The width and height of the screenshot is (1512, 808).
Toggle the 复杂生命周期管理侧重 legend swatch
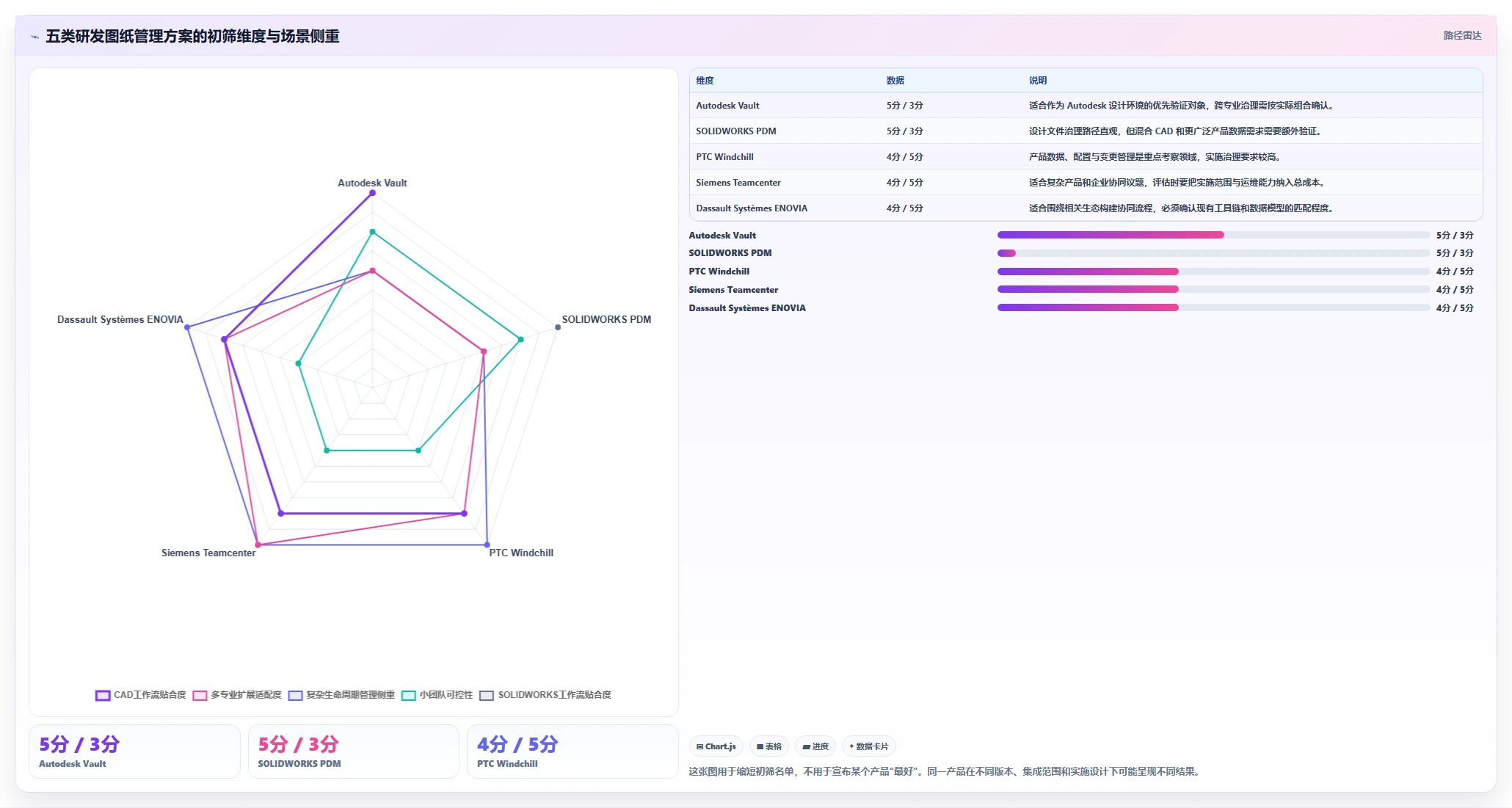[296, 695]
